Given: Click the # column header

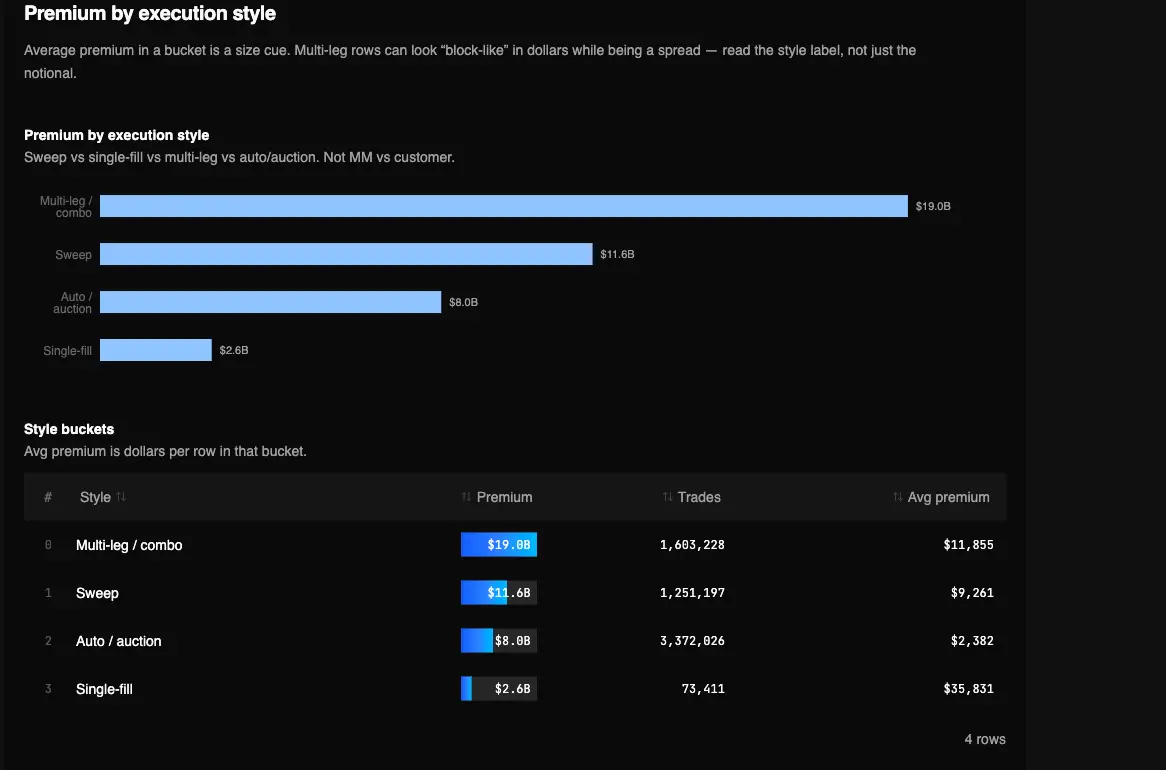Looking at the screenshot, I should [x=48, y=497].
